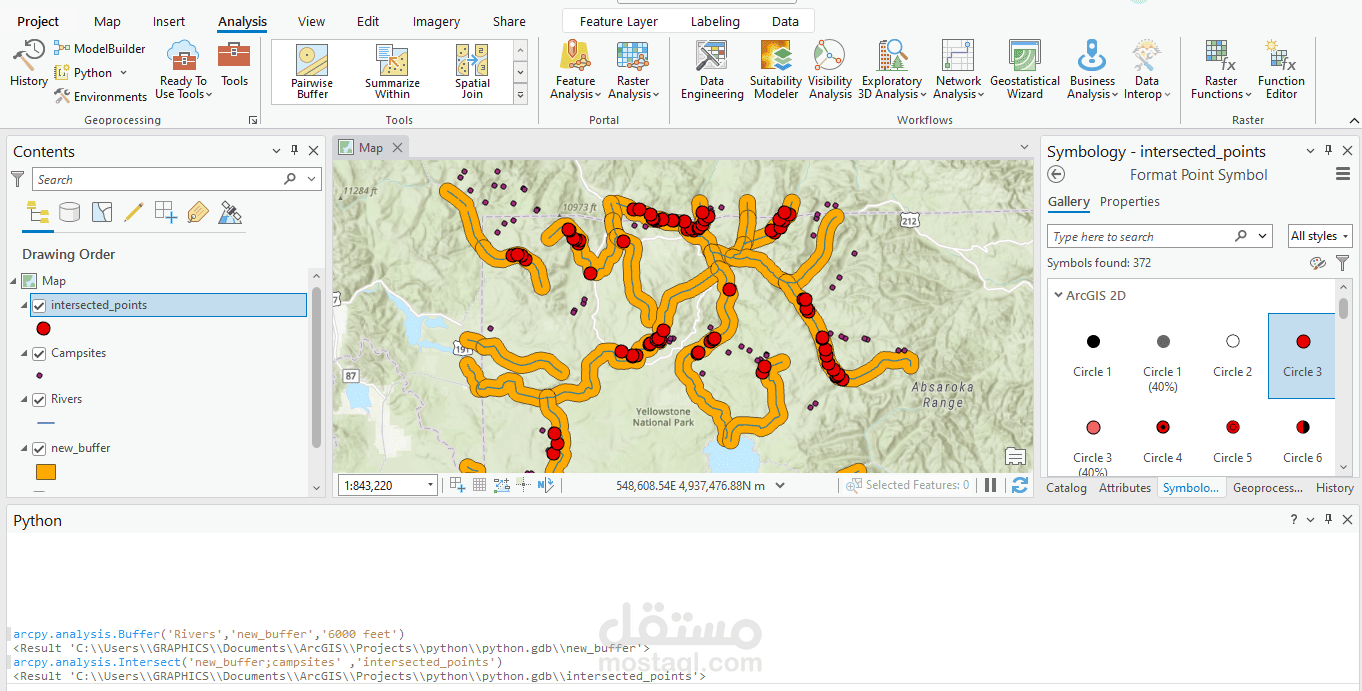Screen dimensions: 1362x691
Task: Open the Environments settings
Action: point(100,97)
